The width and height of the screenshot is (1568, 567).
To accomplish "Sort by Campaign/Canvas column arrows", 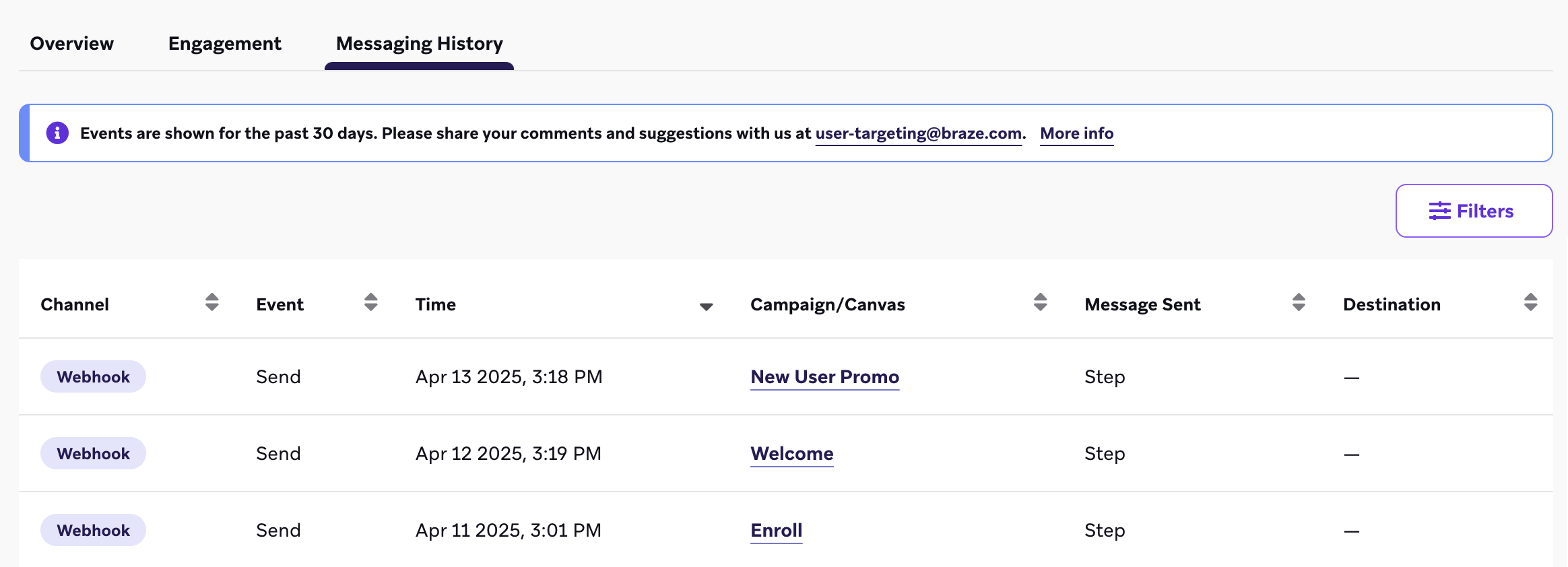I will [1041, 302].
